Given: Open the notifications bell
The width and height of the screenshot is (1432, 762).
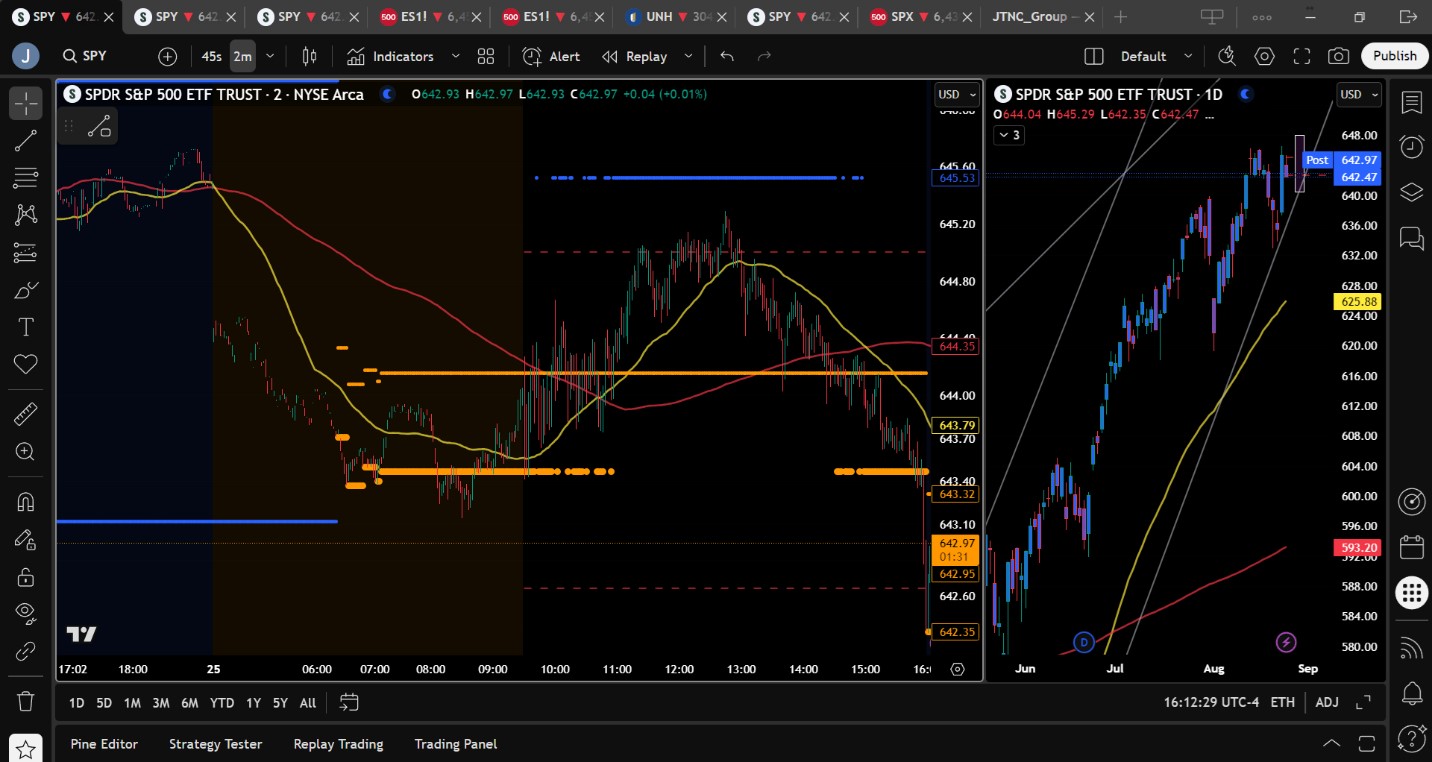Looking at the screenshot, I should point(1411,692).
